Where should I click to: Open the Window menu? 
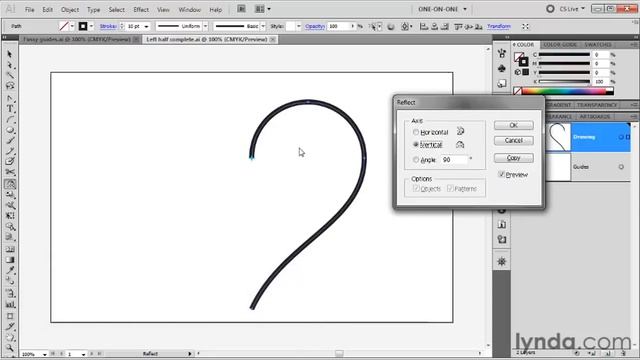(x=189, y=9)
